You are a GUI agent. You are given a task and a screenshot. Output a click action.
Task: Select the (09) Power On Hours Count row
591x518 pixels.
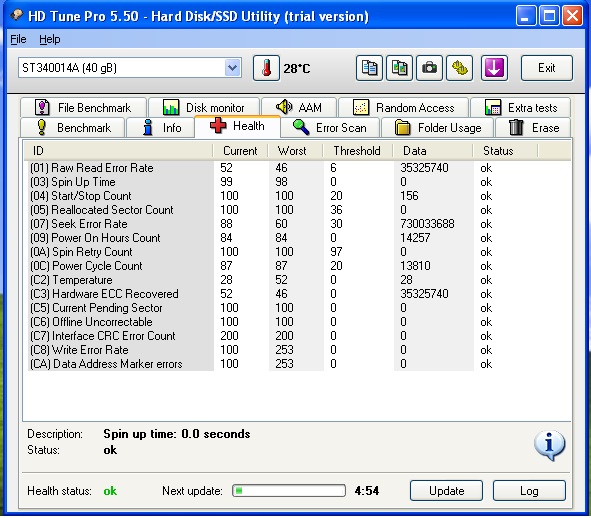[299, 238]
